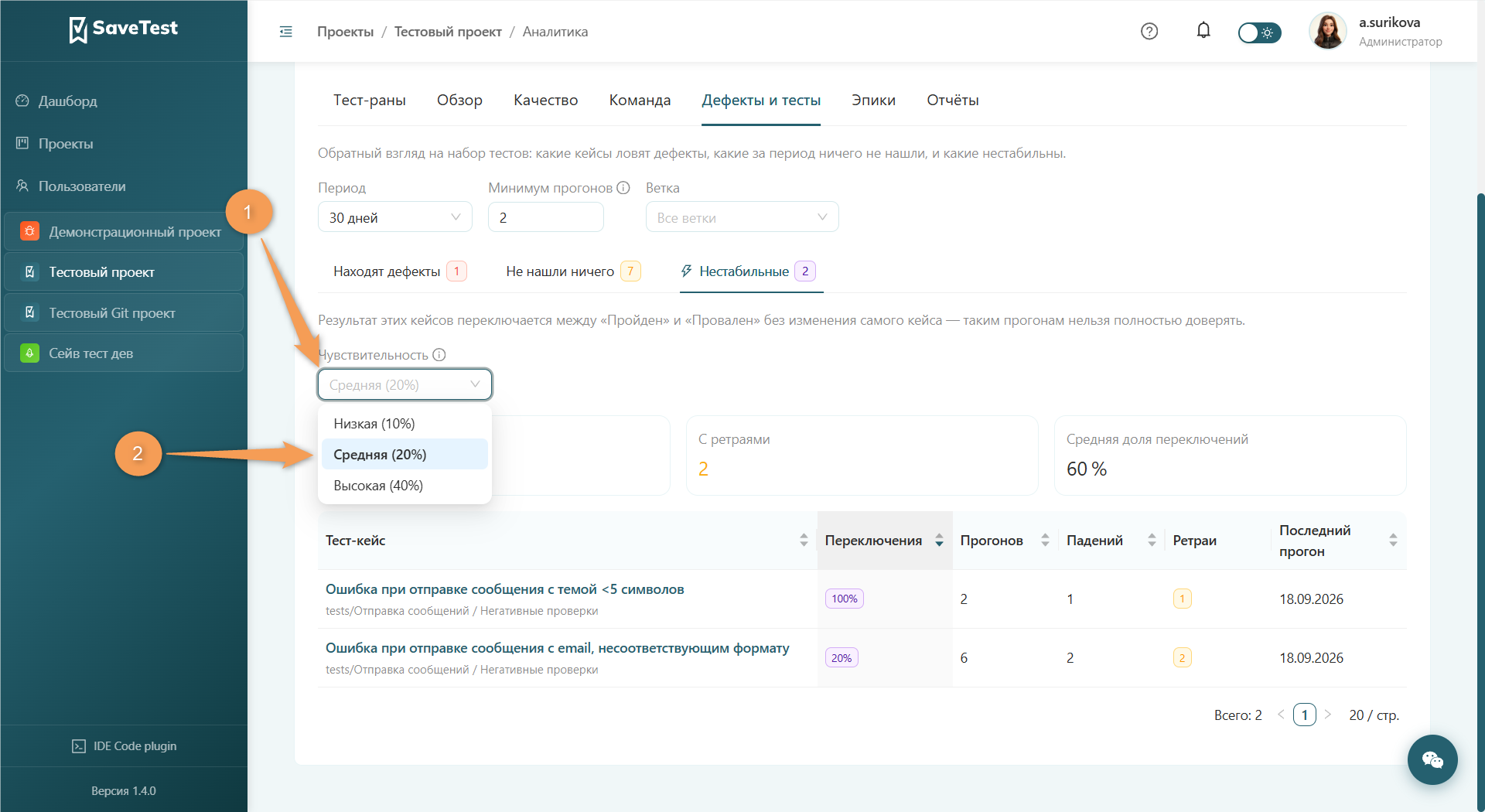Click info icon next to Минимум прогонов

click(623, 188)
